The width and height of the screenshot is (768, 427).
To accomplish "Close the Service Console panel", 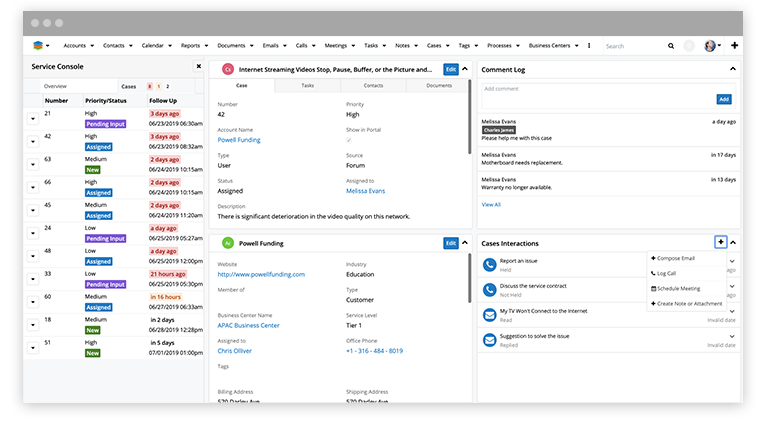I will click(x=197, y=67).
